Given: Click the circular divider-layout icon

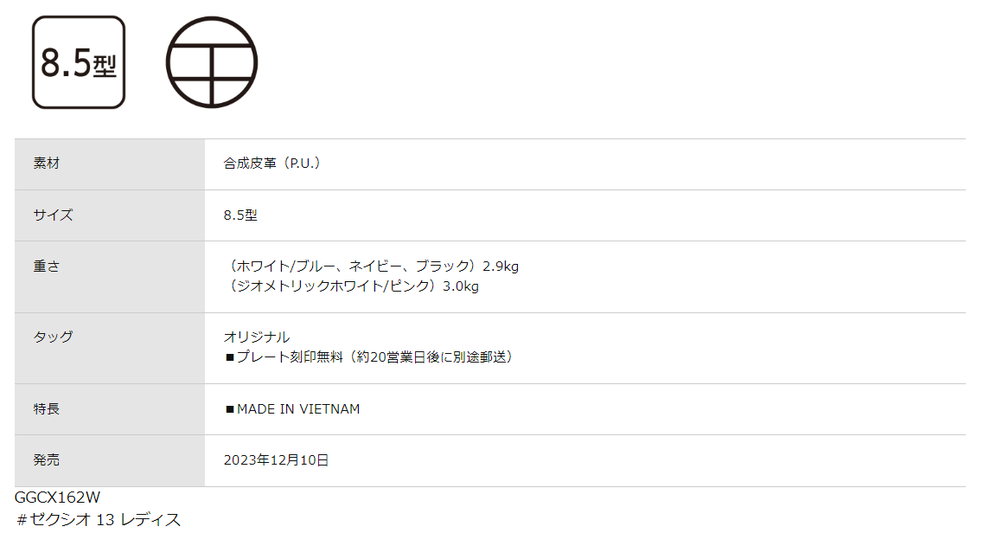Looking at the screenshot, I should coord(212,63).
